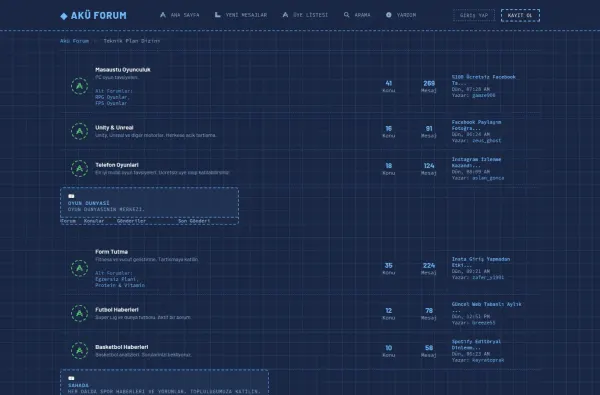600x395 pixels.
Task: Click the Telefon Oyunlari forum status icon
Action: (80, 168)
